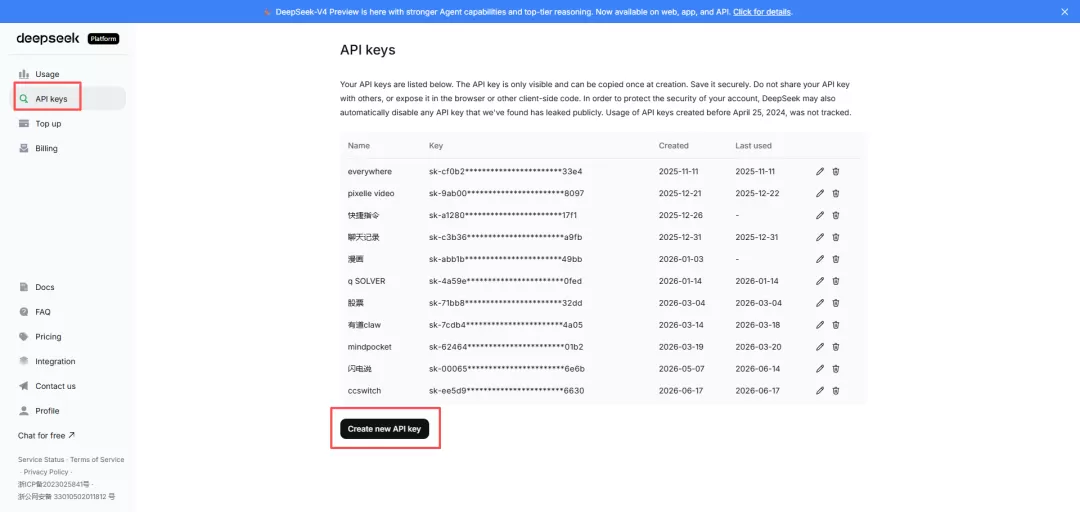This screenshot has width=1080, height=512.
Task: Delete the key created 2025-12-26
Action: pos(835,215)
